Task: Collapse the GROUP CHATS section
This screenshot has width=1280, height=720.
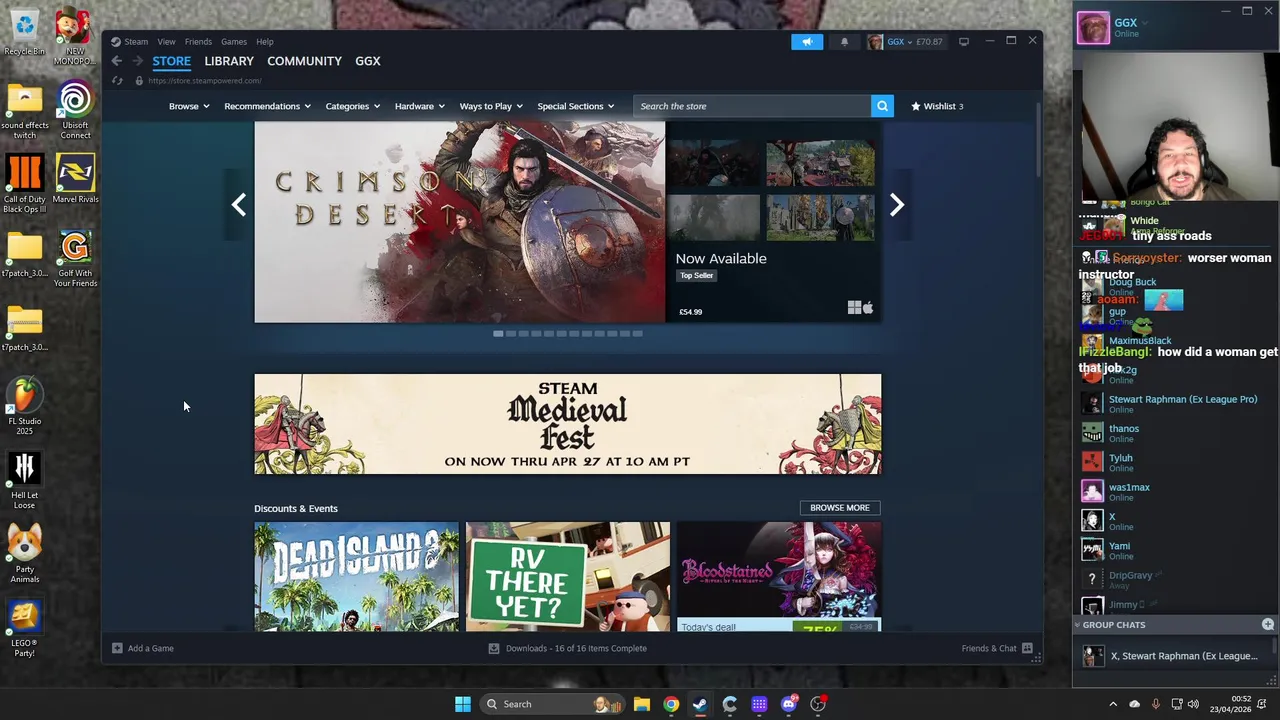Action: point(1078,624)
